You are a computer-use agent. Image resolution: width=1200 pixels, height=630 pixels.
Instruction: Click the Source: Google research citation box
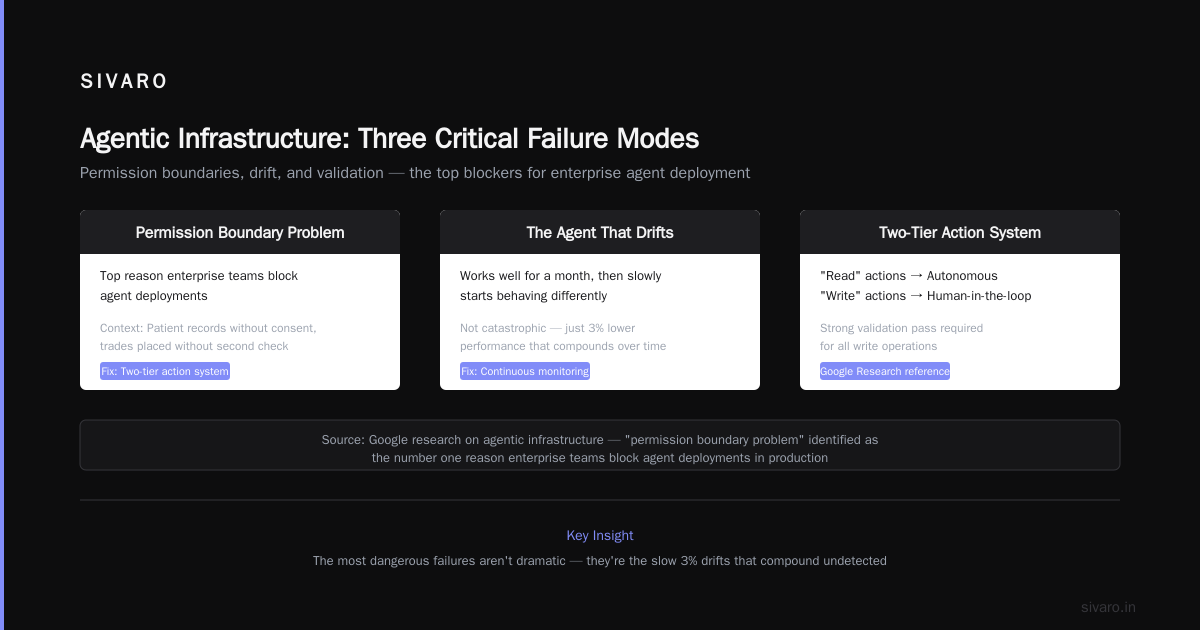click(600, 445)
